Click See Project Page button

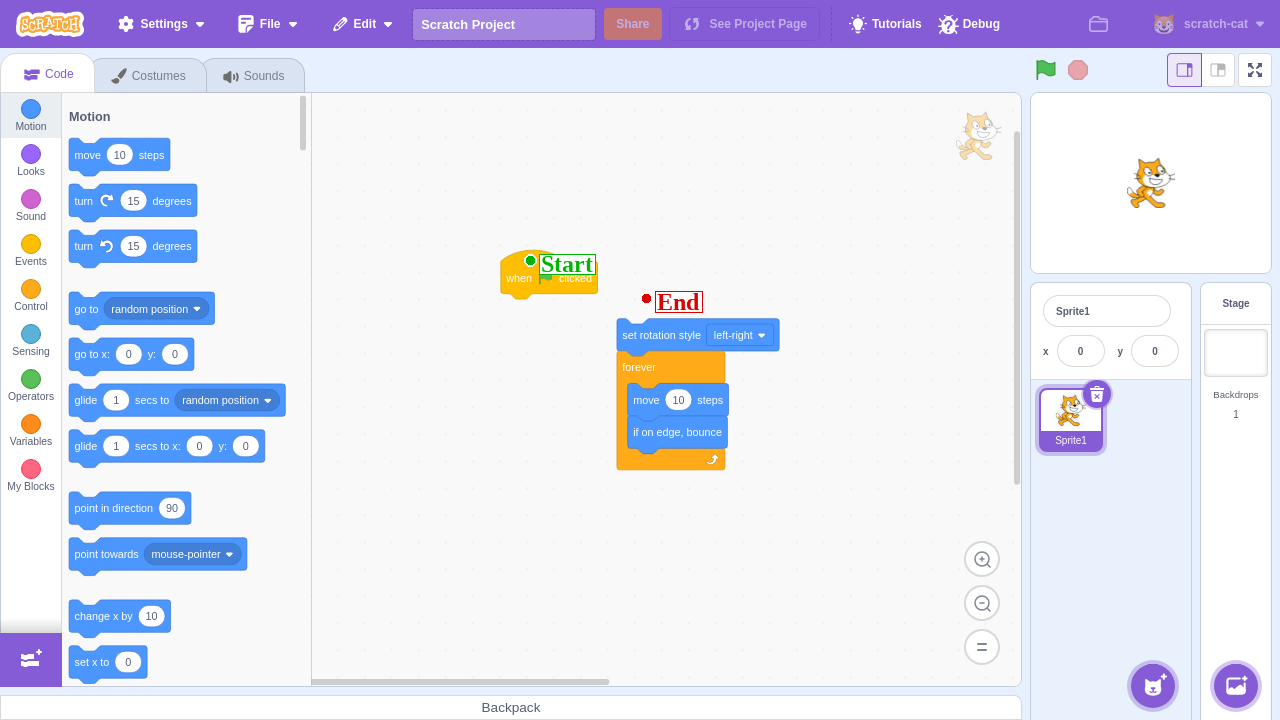[745, 24]
